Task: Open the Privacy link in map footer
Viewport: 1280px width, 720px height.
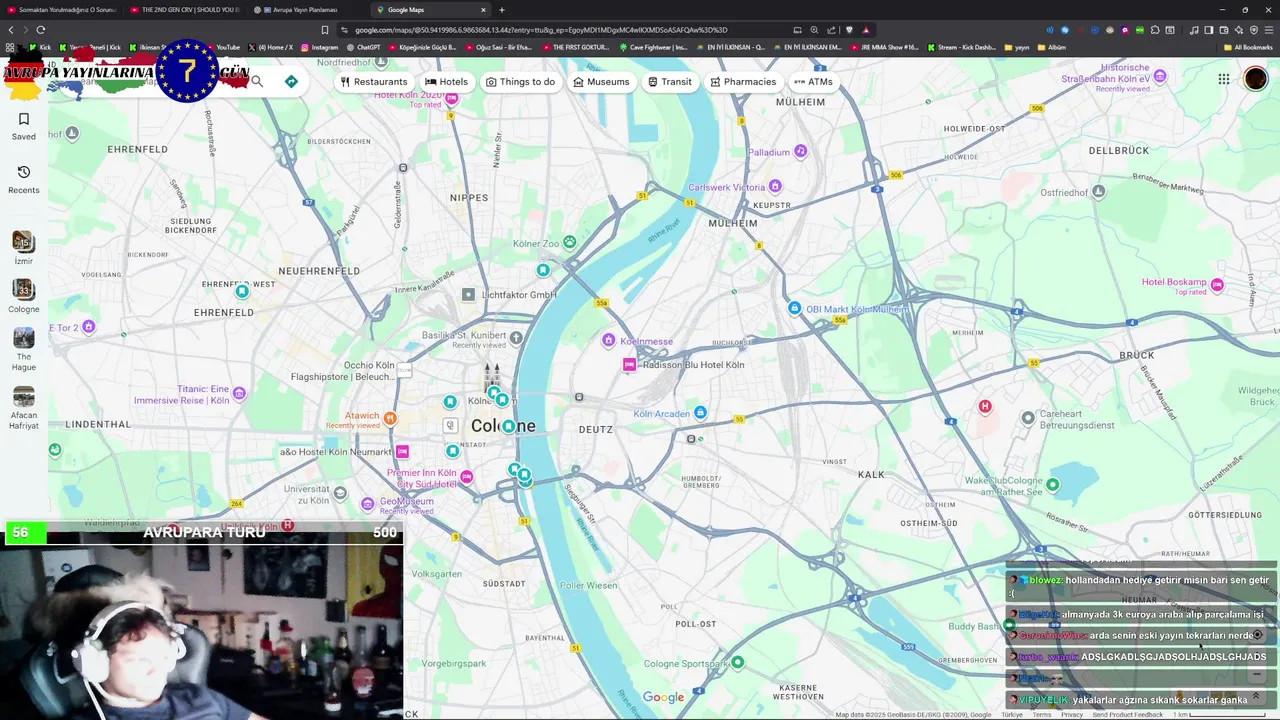Action: (x=1072, y=715)
